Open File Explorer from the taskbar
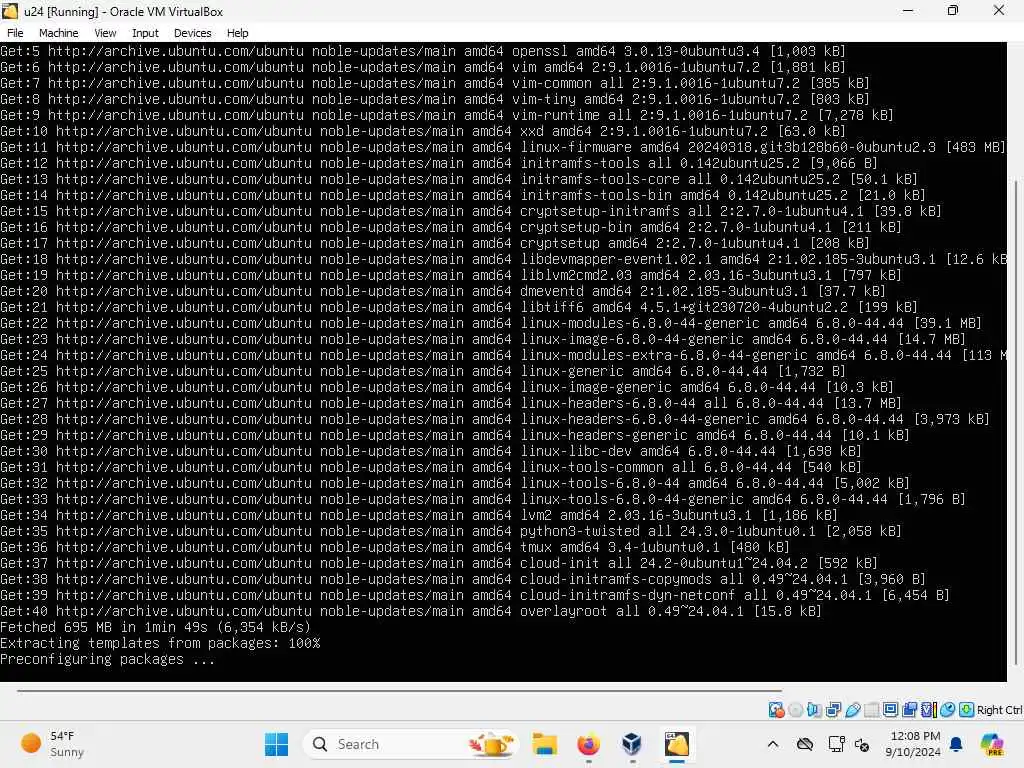Viewport: 1024px width, 768px height. [544, 744]
